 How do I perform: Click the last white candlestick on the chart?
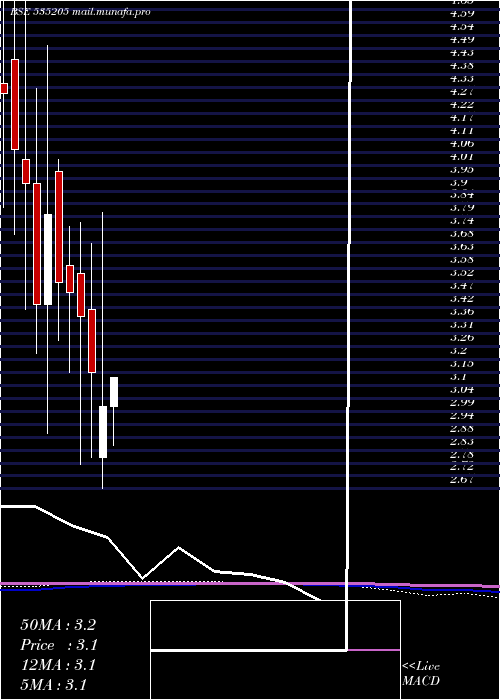[114, 392]
